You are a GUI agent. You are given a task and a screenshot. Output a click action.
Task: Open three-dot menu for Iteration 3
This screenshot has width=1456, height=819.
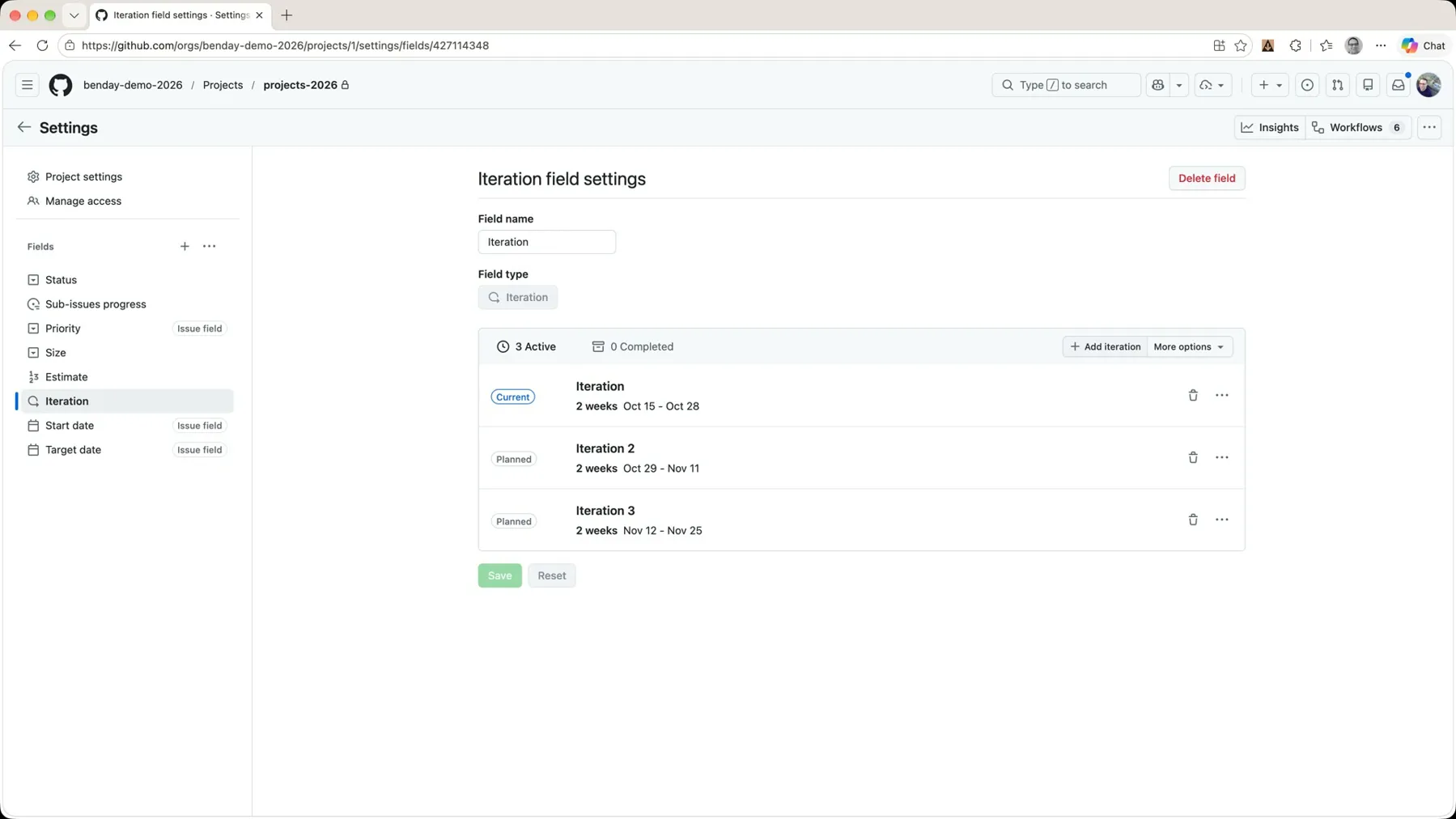tap(1222, 520)
